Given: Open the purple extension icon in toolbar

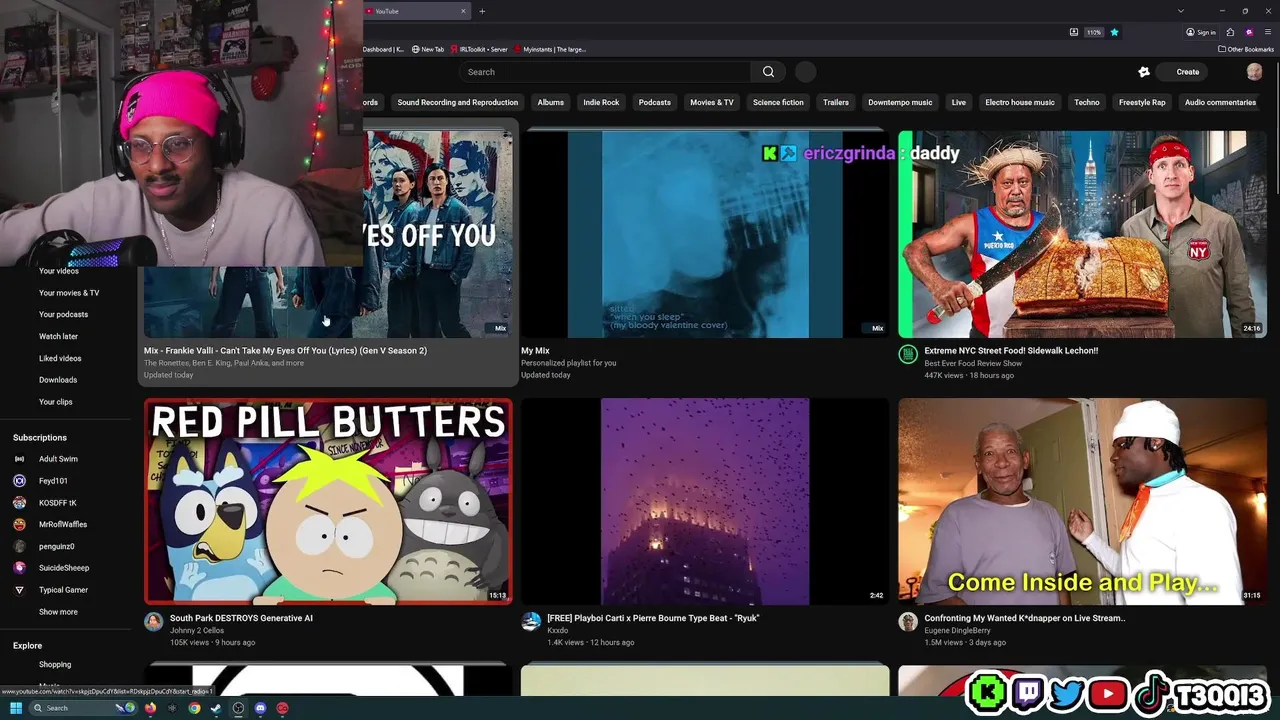Looking at the screenshot, I should pos(1249,32).
